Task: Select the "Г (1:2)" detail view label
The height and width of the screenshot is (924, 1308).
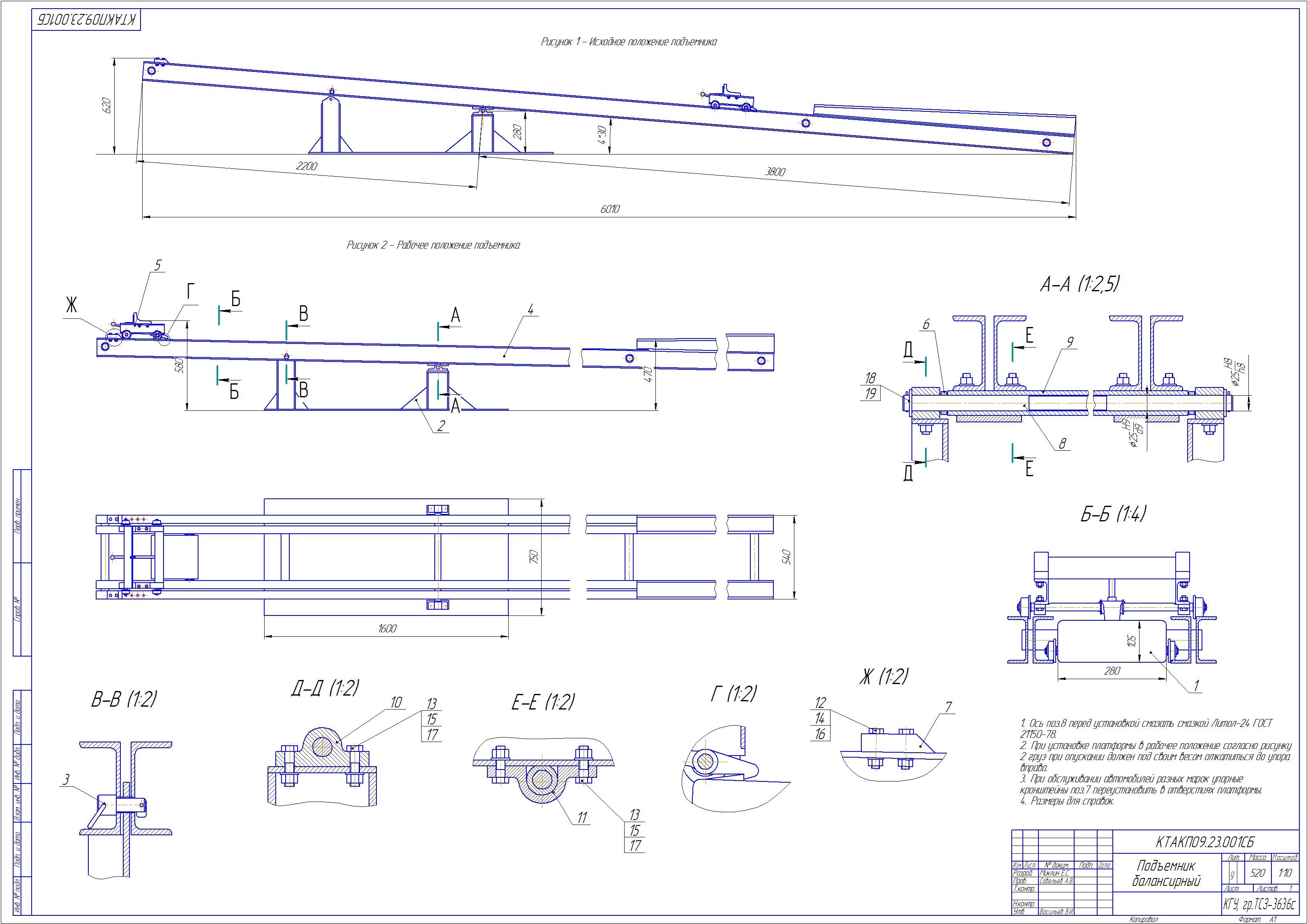Action: coord(733,694)
